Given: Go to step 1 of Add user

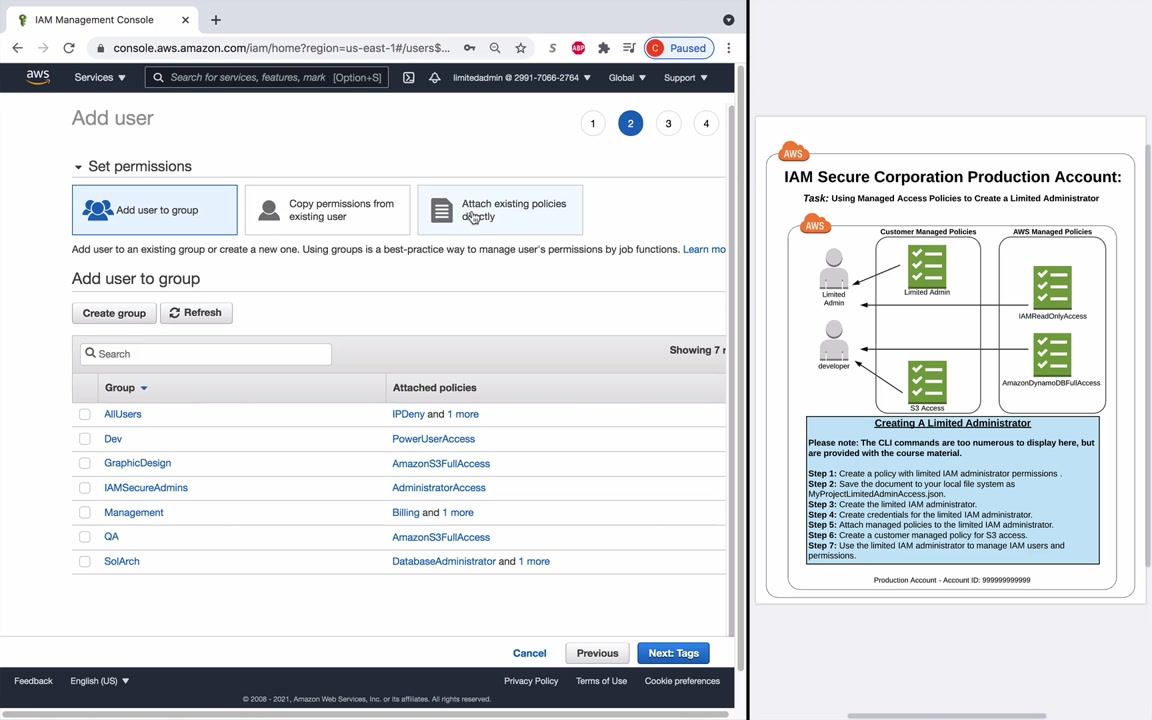Looking at the screenshot, I should [x=593, y=123].
